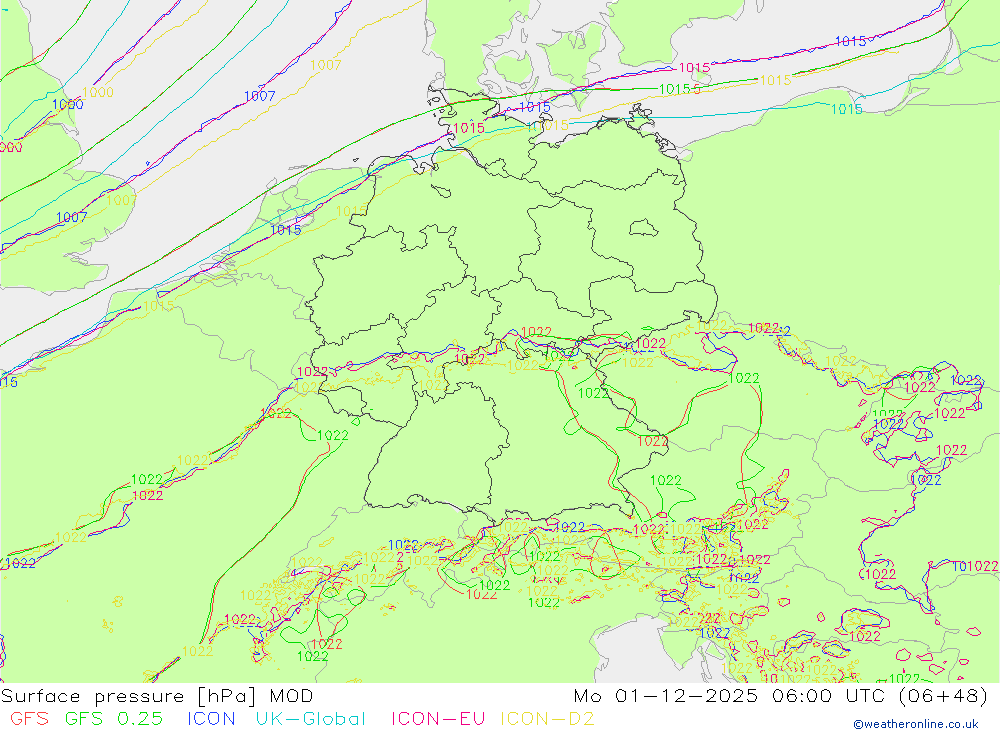The image size is (1000, 733).
Task: Click the blue ICON legend label
Action: (211, 718)
